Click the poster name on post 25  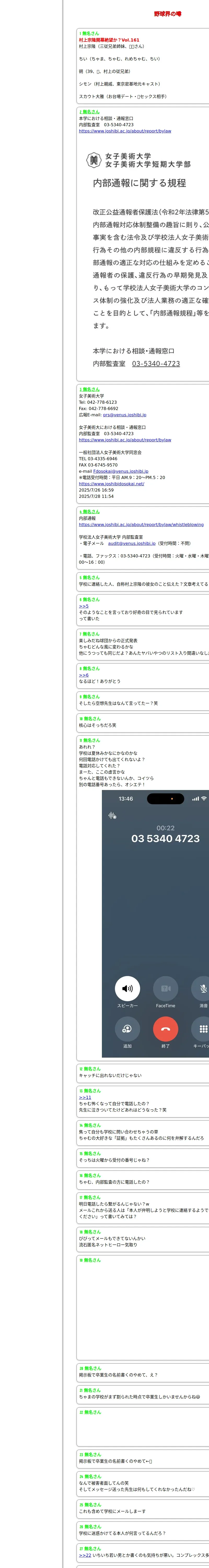[93, 1505]
